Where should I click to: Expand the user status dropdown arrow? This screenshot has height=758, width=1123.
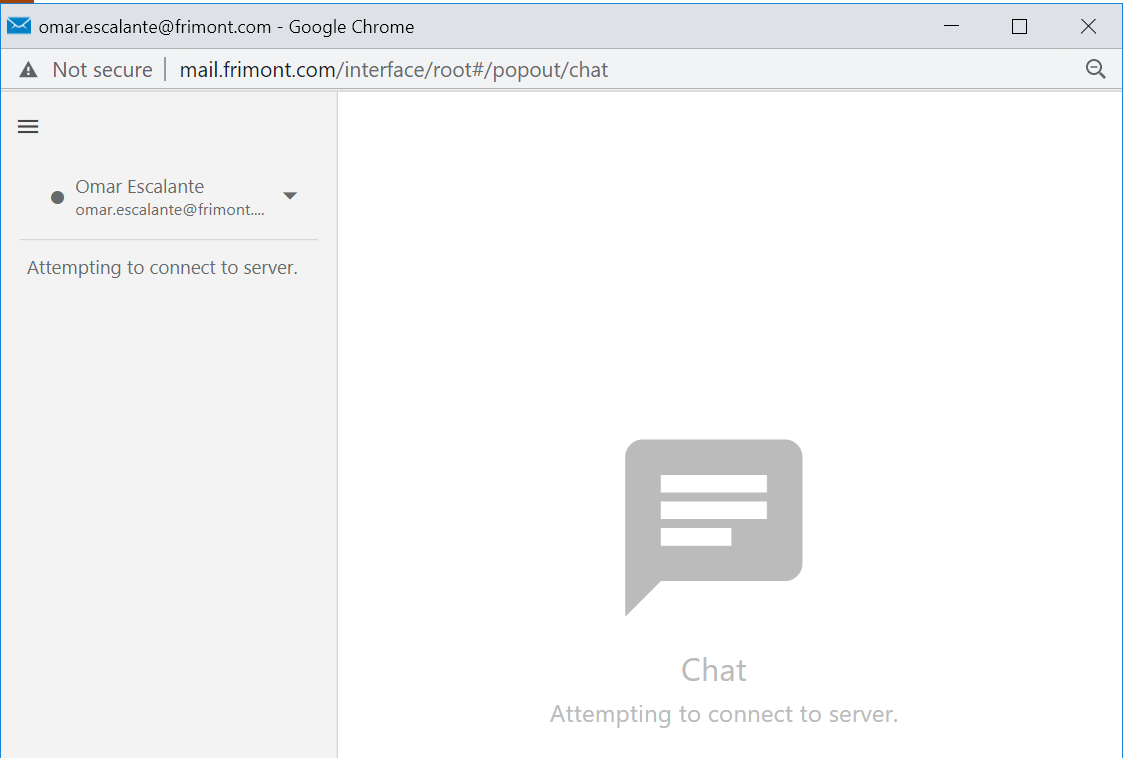pyautogui.click(x=290, y=196)
